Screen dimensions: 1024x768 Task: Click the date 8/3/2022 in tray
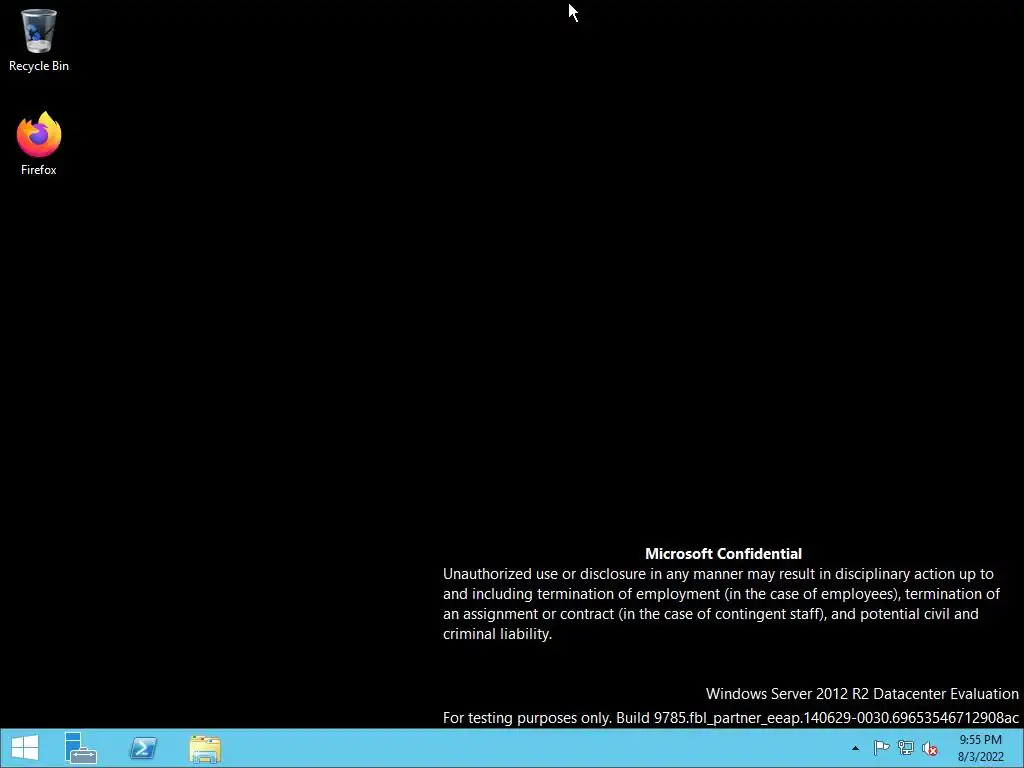(980, 758)
